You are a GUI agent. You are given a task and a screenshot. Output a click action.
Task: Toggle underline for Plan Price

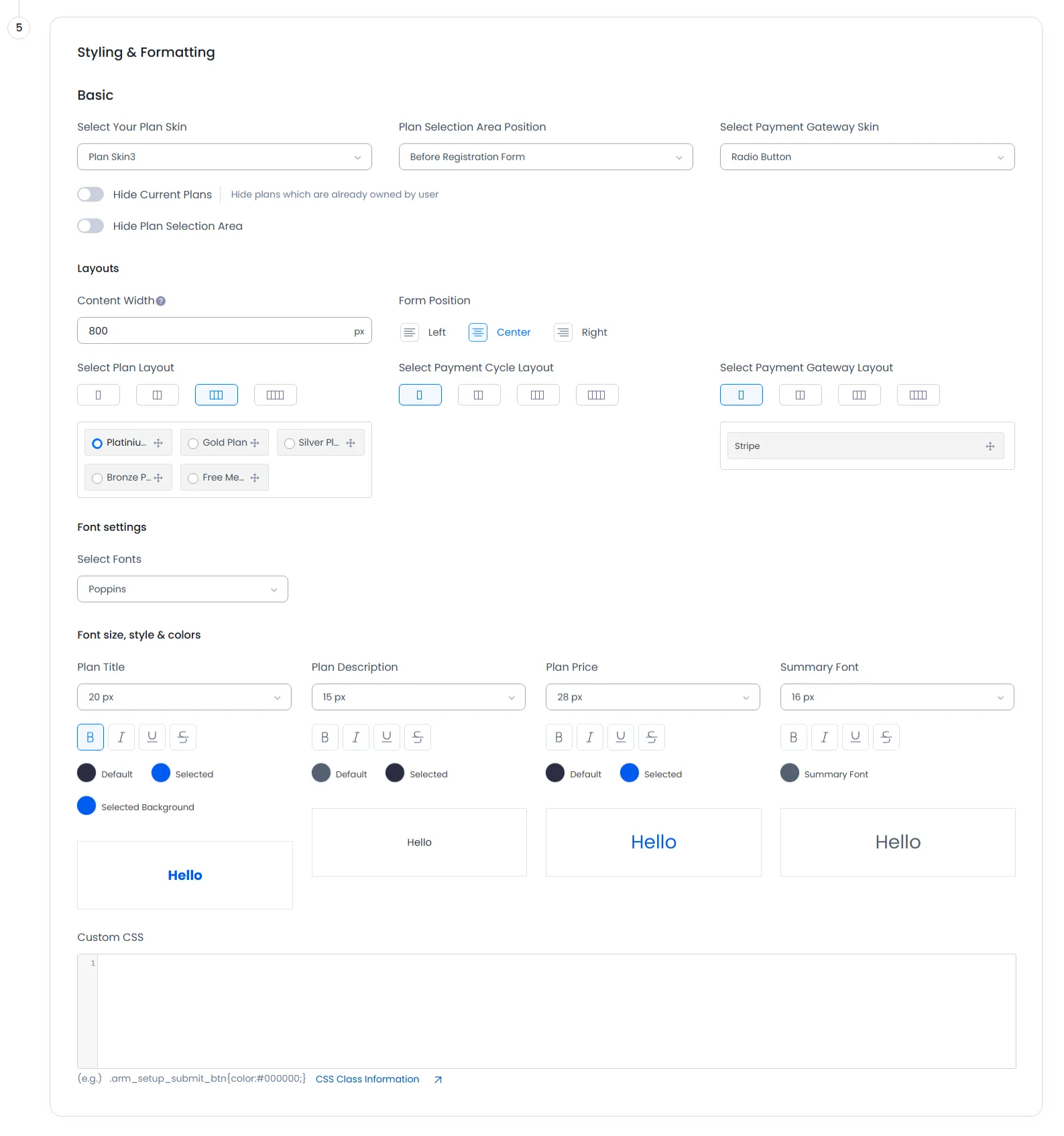tap(621, 737)
